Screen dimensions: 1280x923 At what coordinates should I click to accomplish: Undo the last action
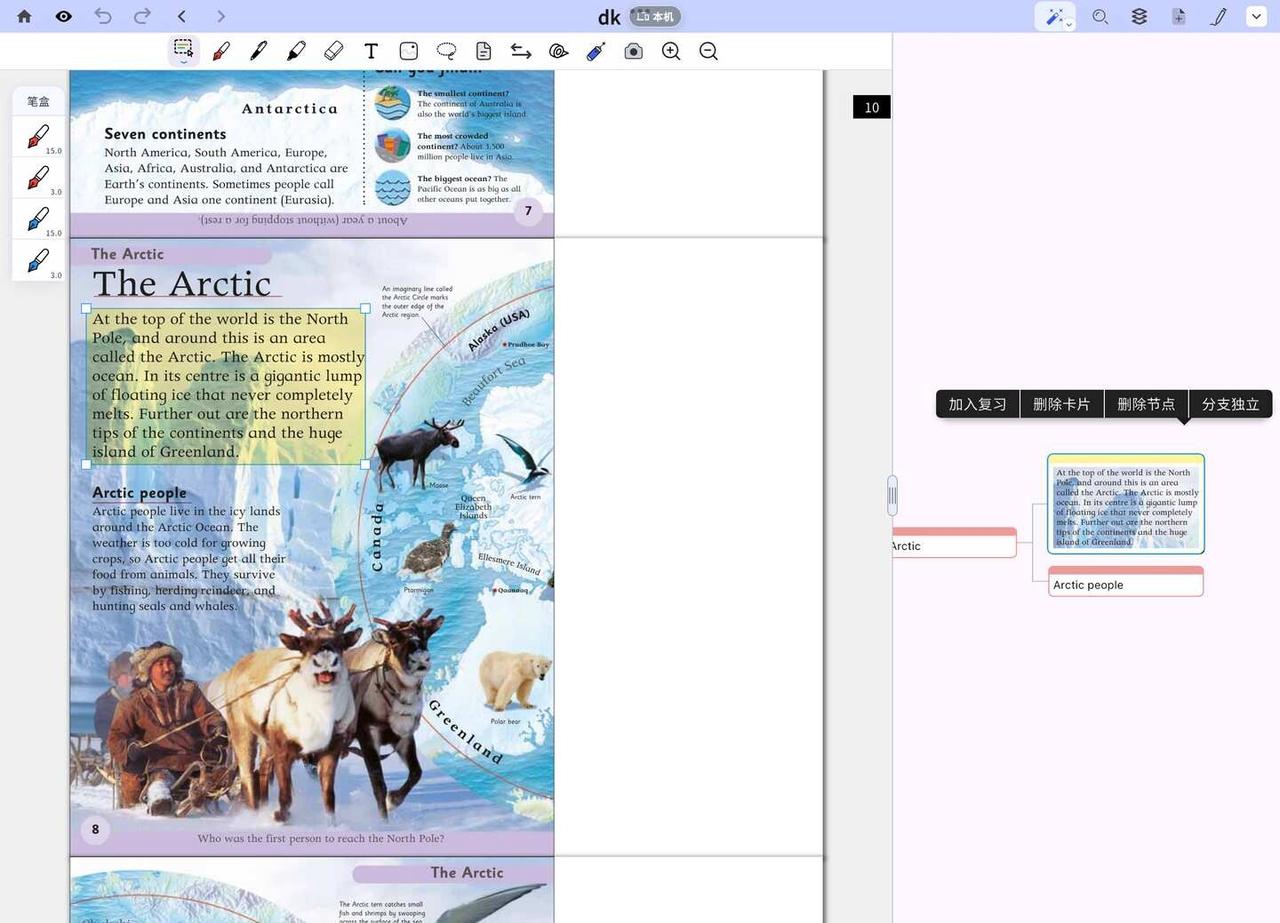tap(102, 16)
